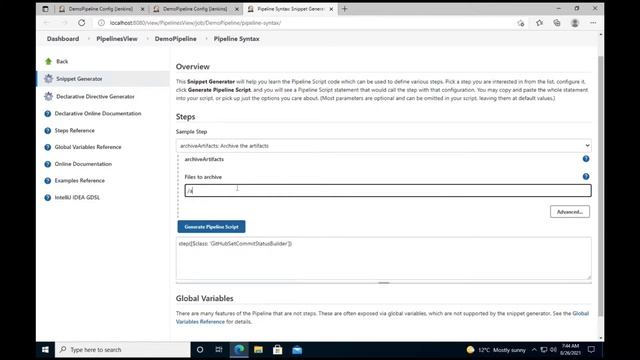This screenshot has width=640, height=360.
Task: Click the help icon beside Examples Reference
Action: 48,180
